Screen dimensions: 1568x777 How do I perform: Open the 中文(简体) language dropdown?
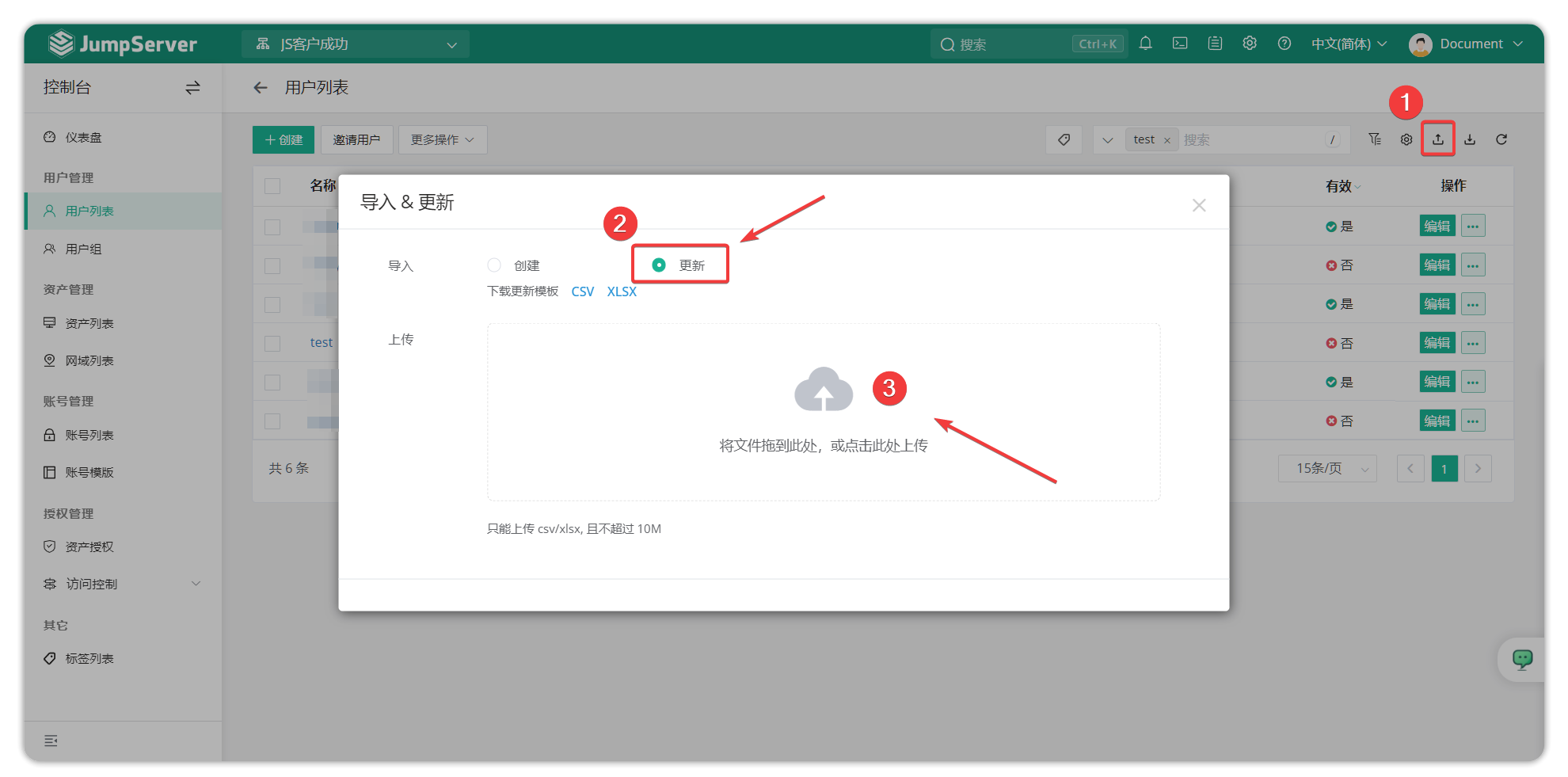[1349, 44]
